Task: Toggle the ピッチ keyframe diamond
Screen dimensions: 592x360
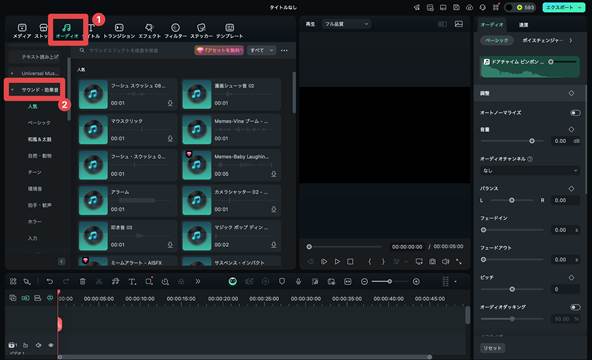Action: (571, 277)
